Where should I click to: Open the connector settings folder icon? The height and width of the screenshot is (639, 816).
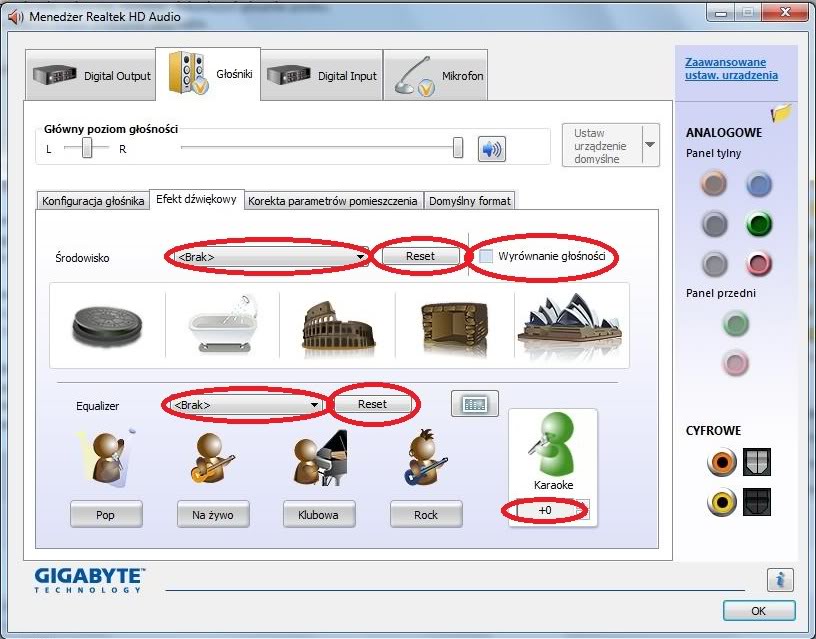coord(781,113)
